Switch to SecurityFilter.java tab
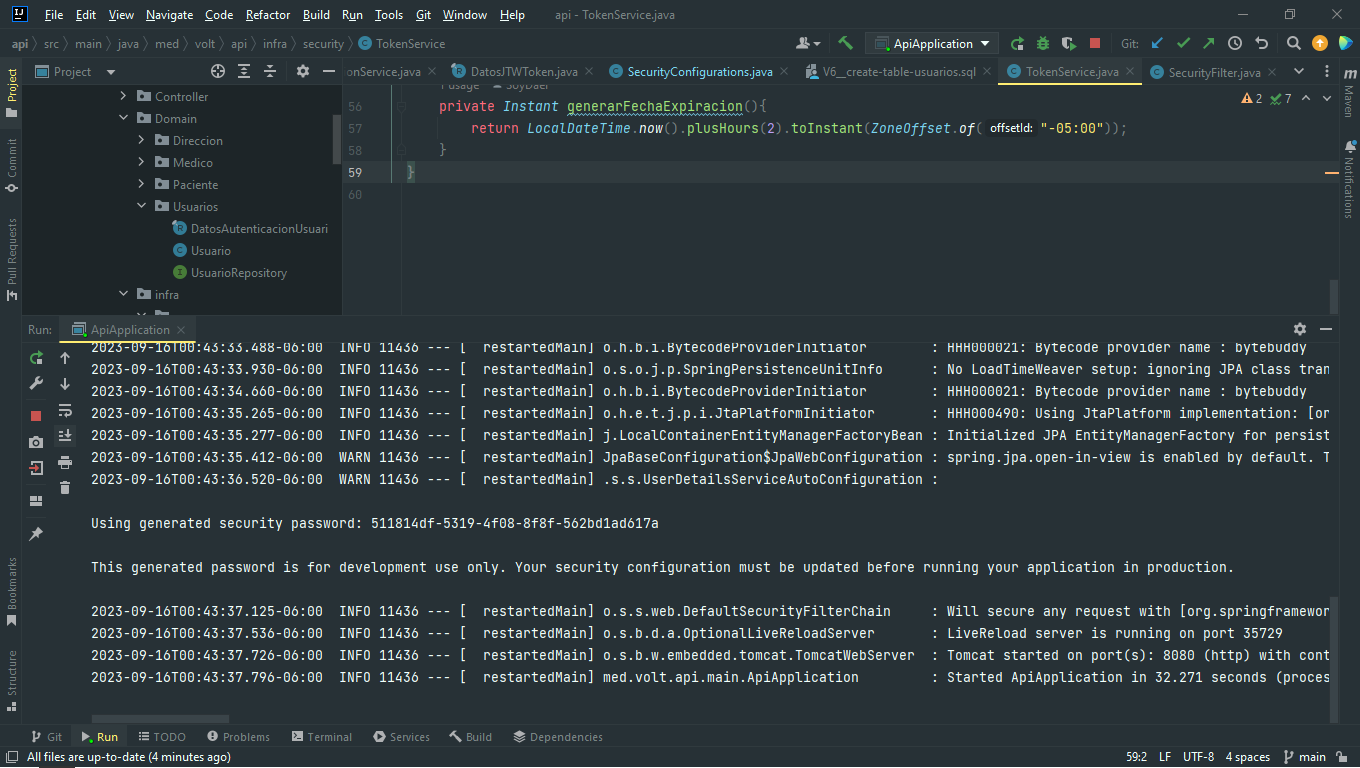 (1214, 72)
